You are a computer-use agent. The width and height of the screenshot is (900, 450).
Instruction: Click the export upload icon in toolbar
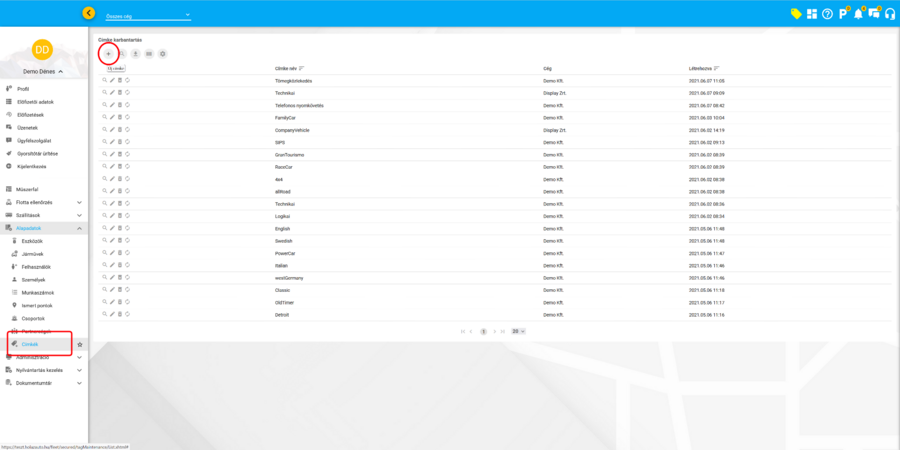pyautogui.click(x=135, y=53)
